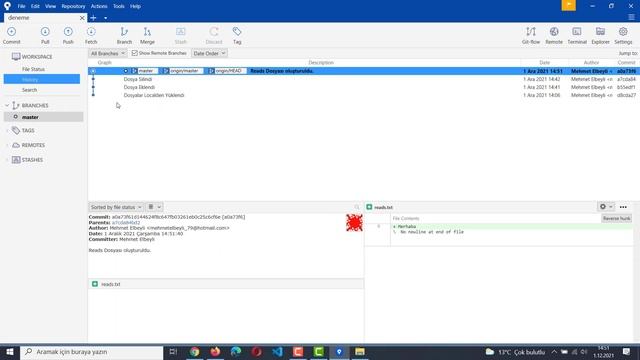Open the diff gear options dropdown
Screen dimensions: 640x360
[x=605, y=207]
